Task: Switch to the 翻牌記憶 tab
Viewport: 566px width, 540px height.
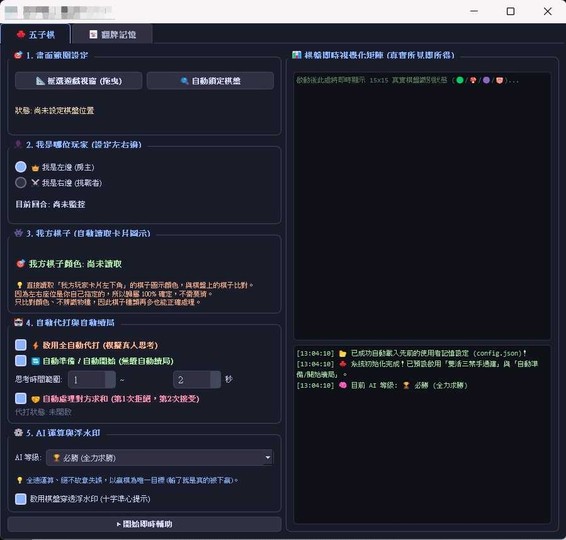Action: [x=112, y=34]
